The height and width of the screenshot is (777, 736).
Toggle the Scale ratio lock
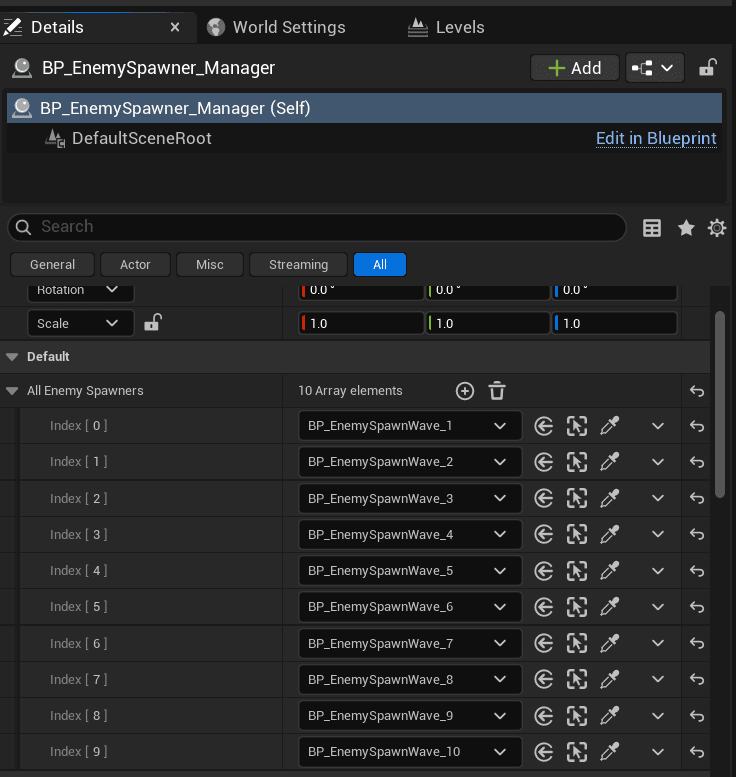[x=153, y=323]
